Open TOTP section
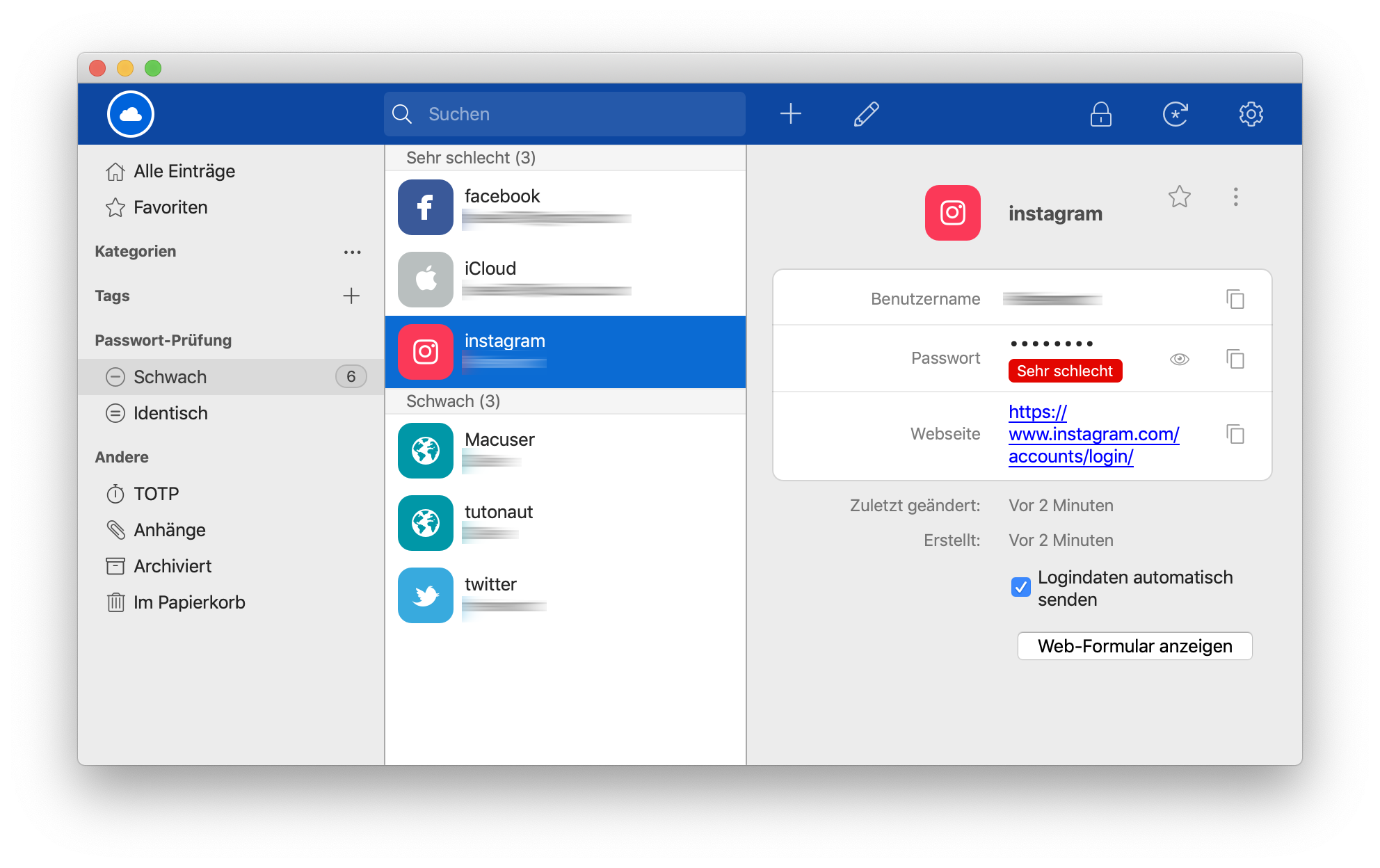 pyautogui.click(x=230, y=494)
